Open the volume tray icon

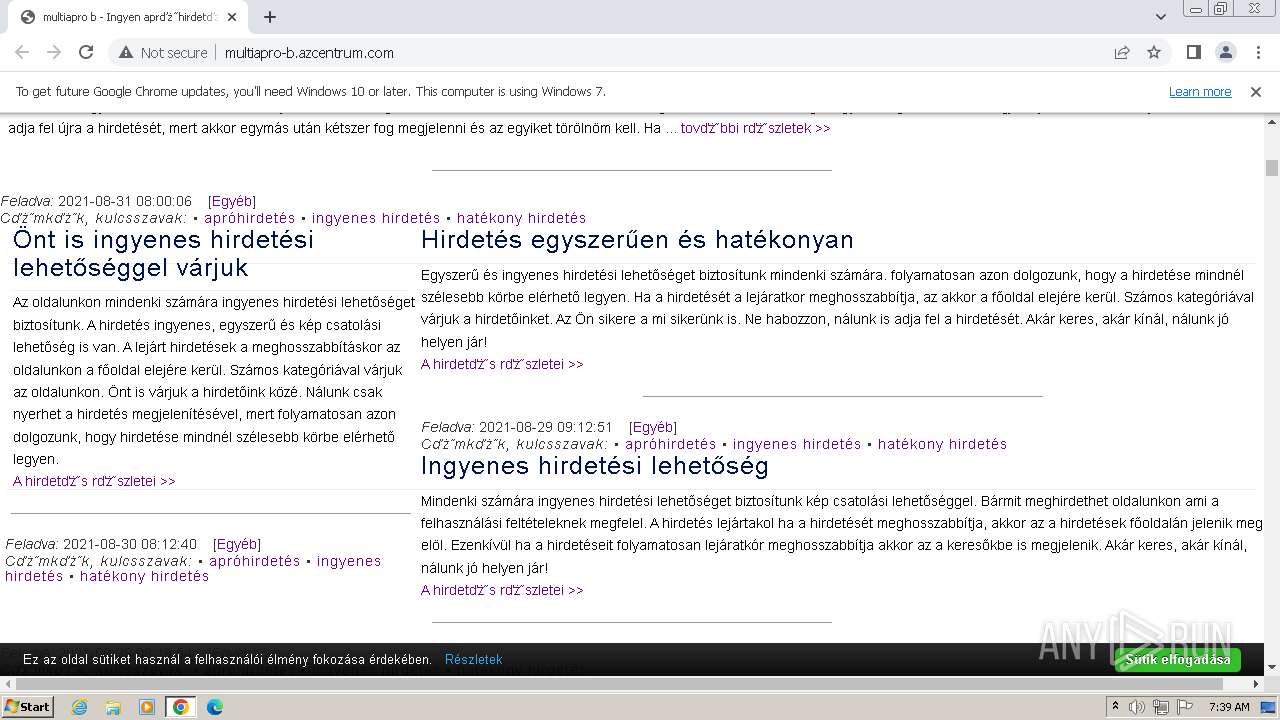1137,707
